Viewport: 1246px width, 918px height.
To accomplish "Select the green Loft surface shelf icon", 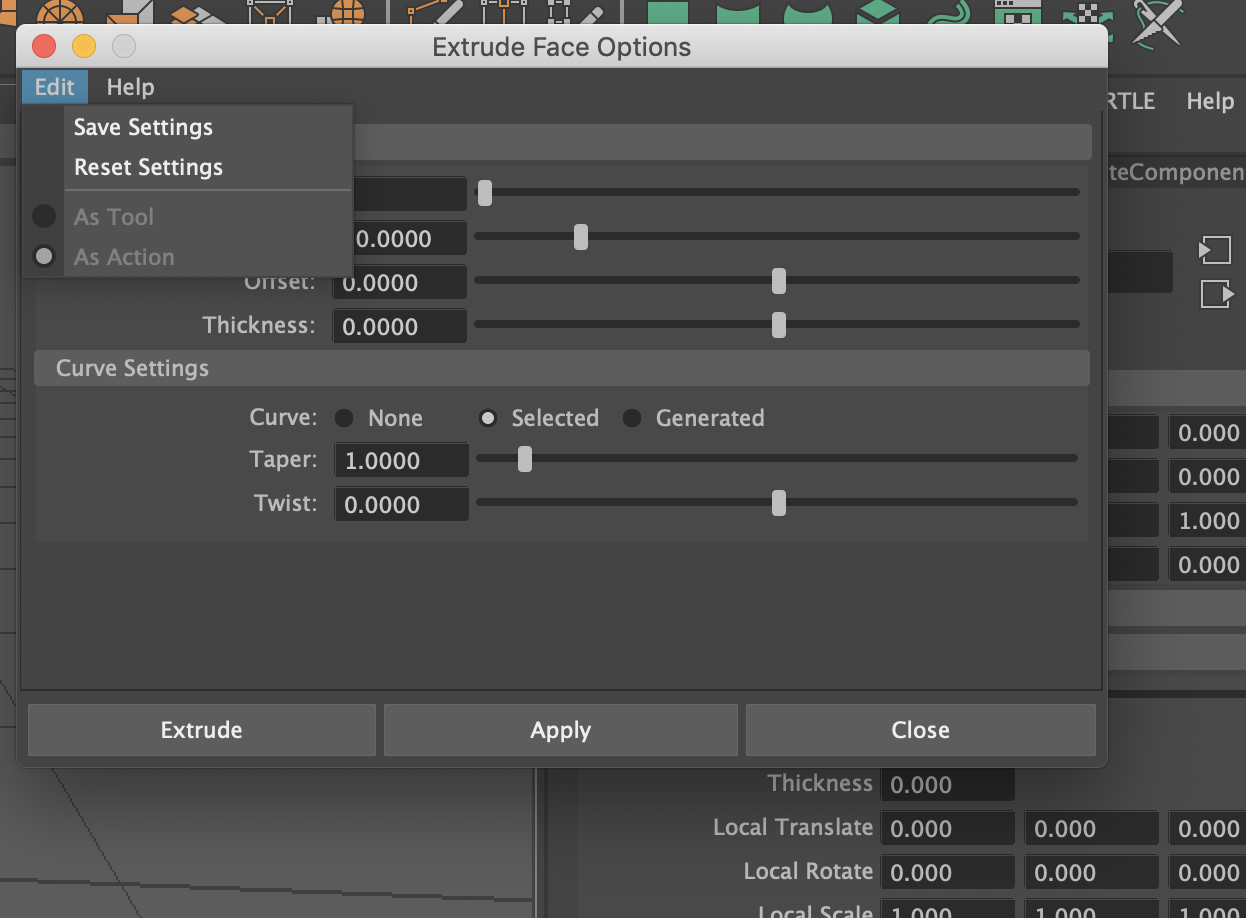I will [x=740, y=12].
